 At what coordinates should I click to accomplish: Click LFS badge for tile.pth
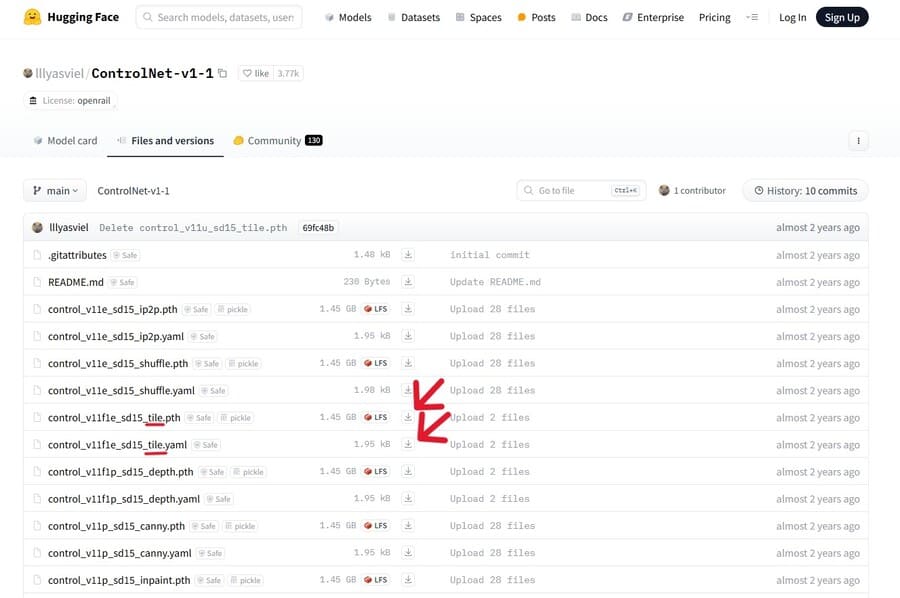375,417
